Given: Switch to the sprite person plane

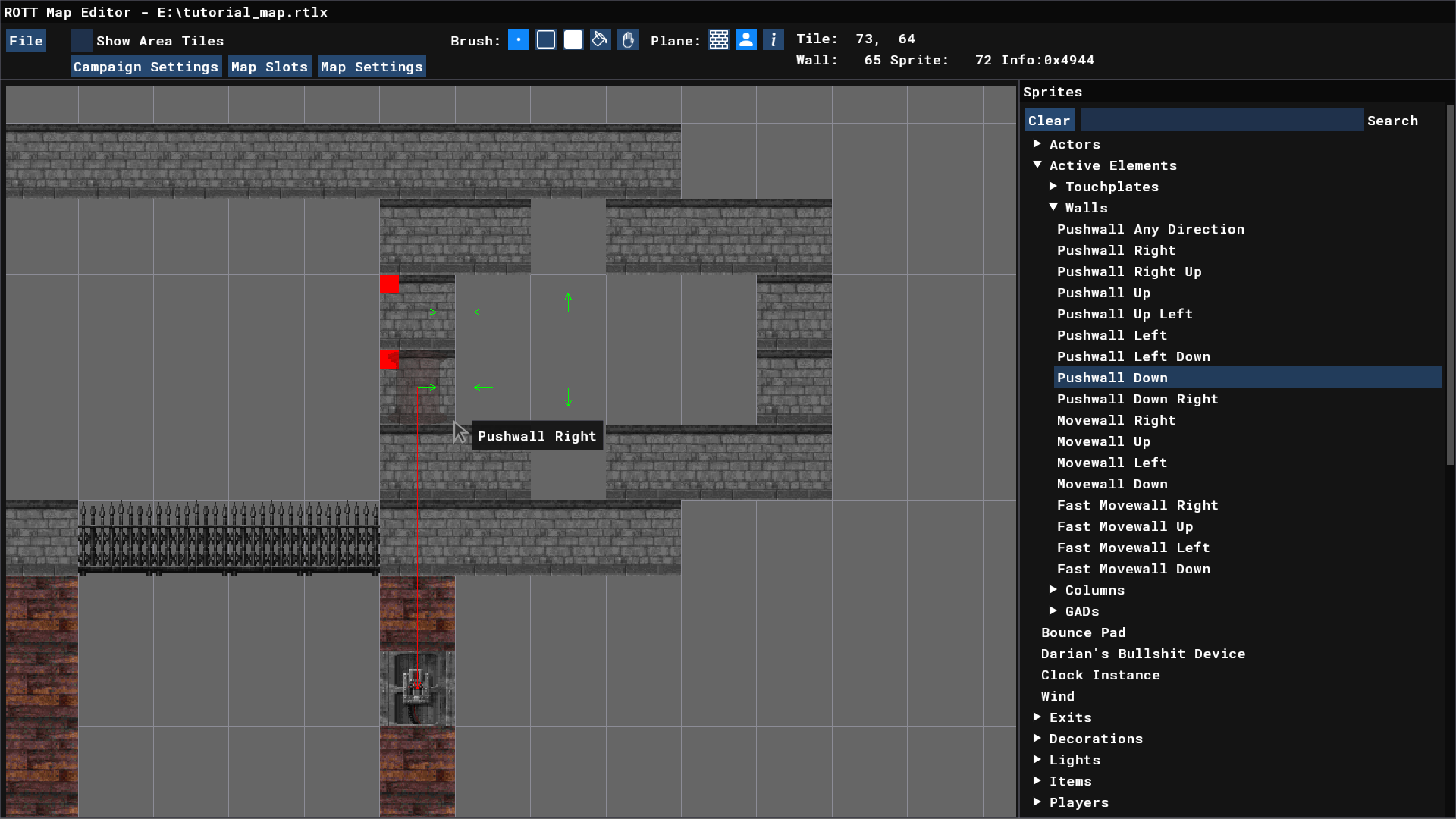Looking at the screenshot, I should coord(746,40).
